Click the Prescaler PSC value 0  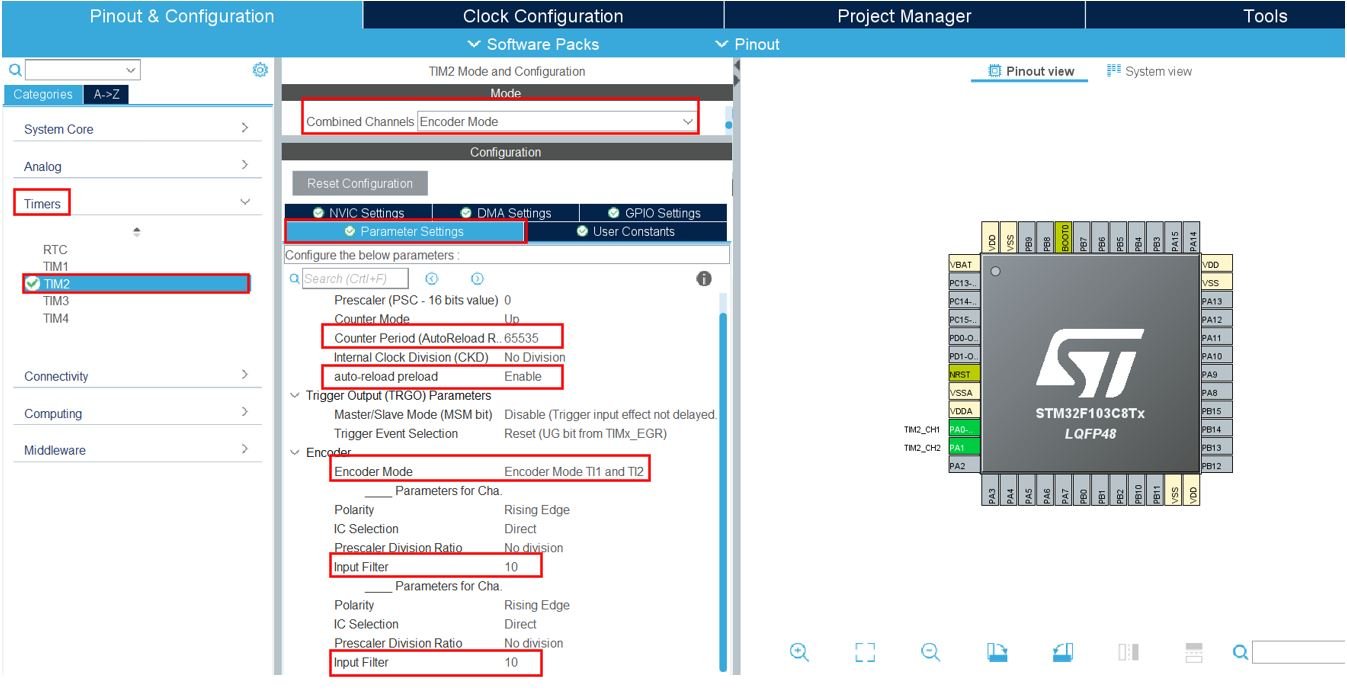pos(508,300)
